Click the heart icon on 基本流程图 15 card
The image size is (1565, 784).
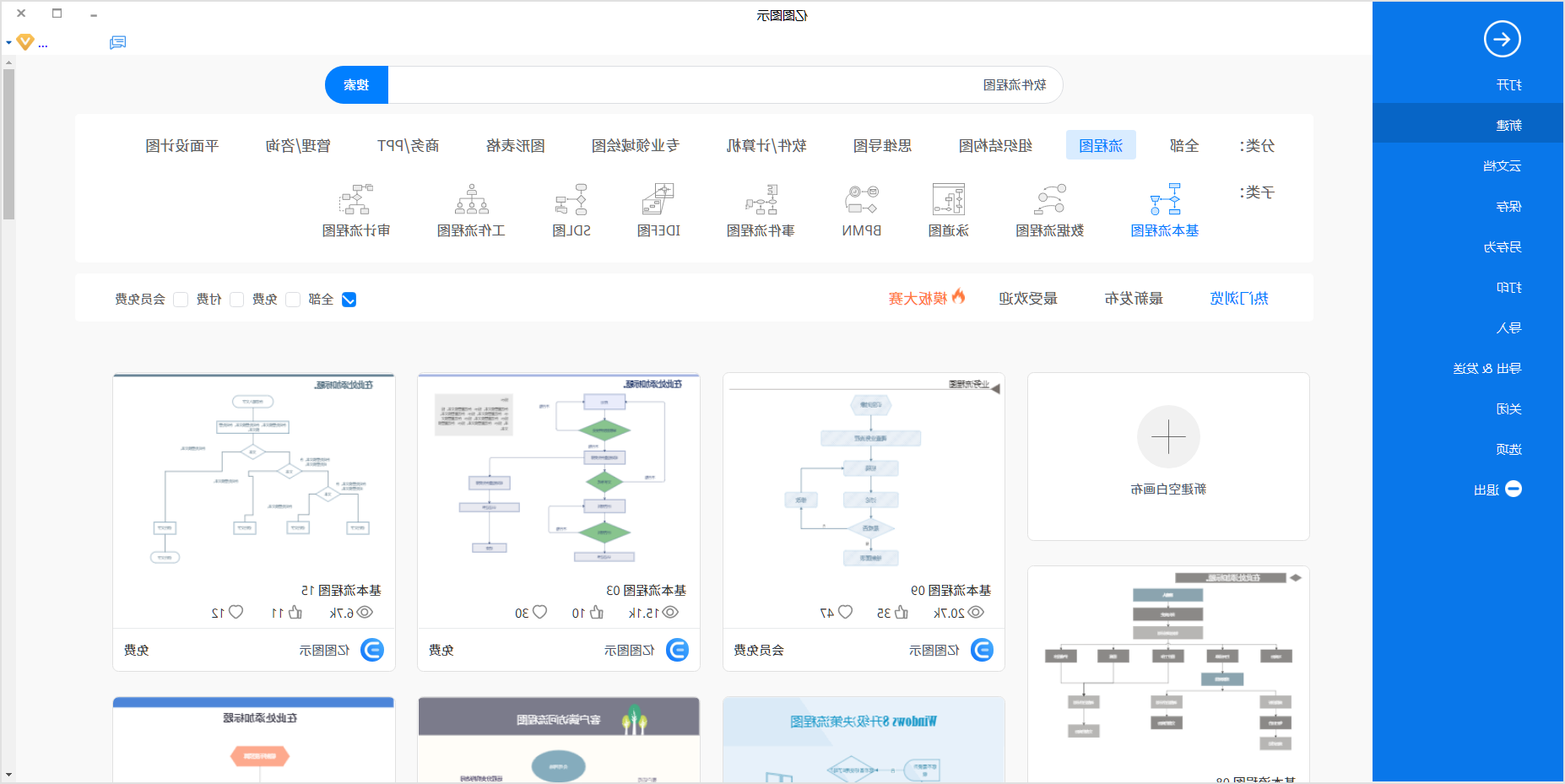pos(236,612)
